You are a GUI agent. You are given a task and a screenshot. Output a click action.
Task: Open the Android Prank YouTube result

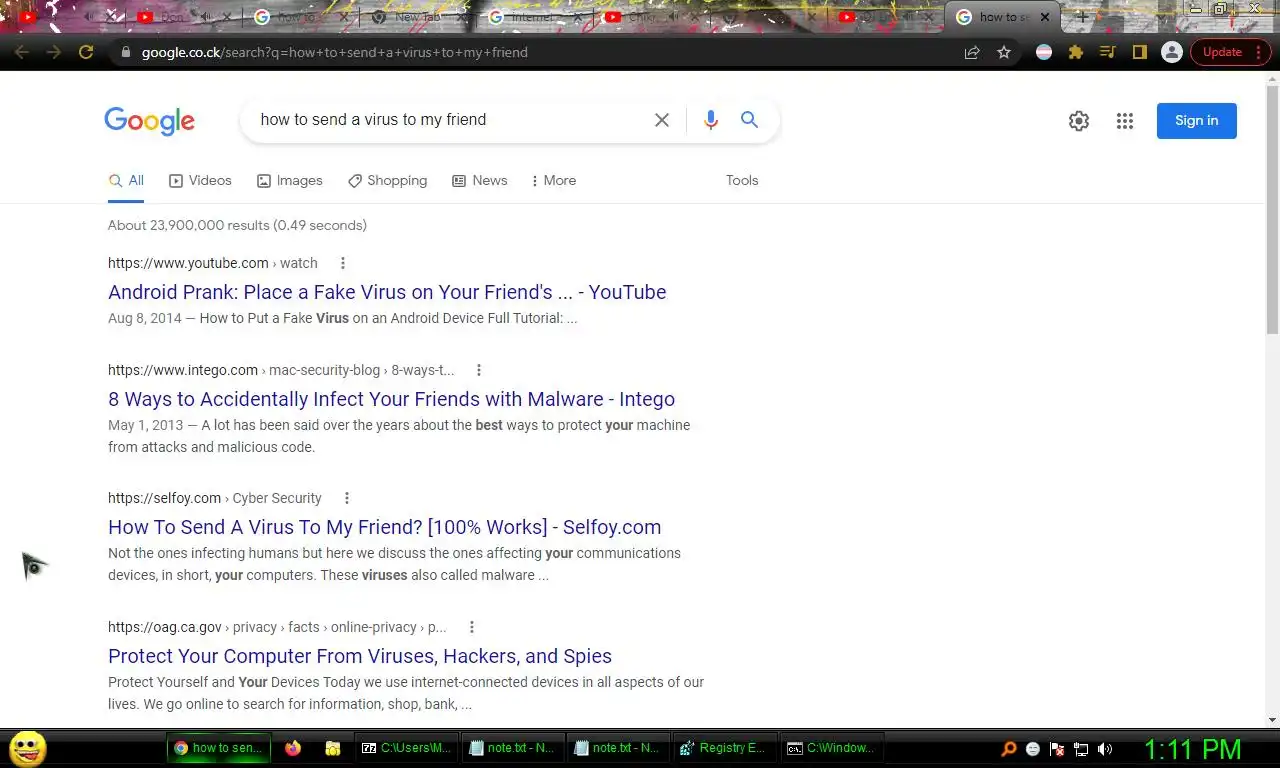(x=387, y=292)
